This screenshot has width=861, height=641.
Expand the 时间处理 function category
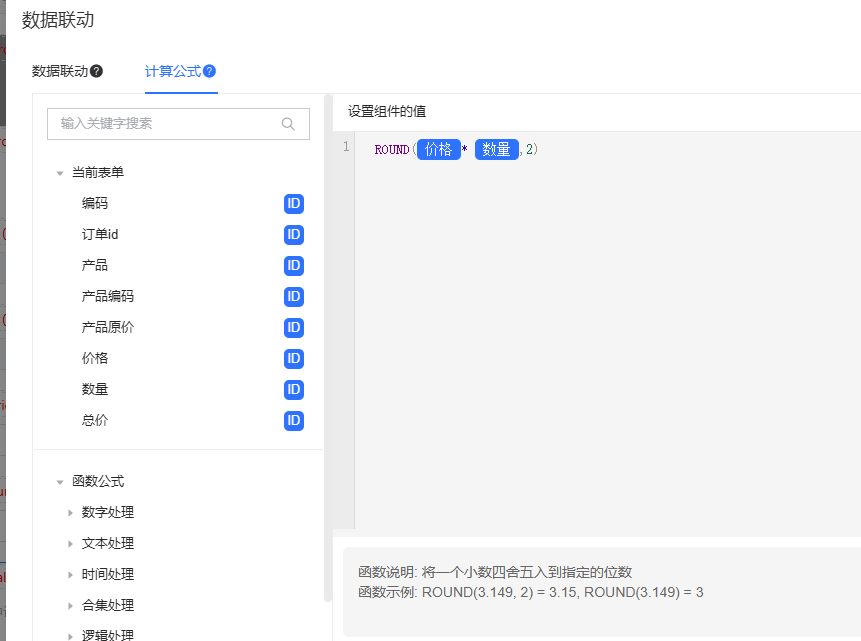[70, 575]
